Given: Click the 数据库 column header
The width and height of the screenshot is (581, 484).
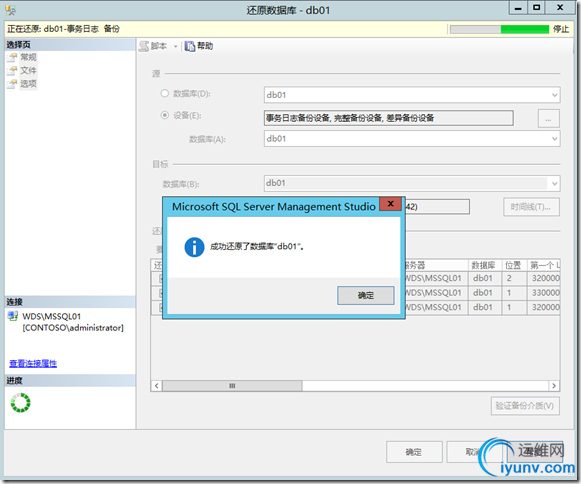Looking at the screenshot, I should pyautogui.click(x=485, y=265).
